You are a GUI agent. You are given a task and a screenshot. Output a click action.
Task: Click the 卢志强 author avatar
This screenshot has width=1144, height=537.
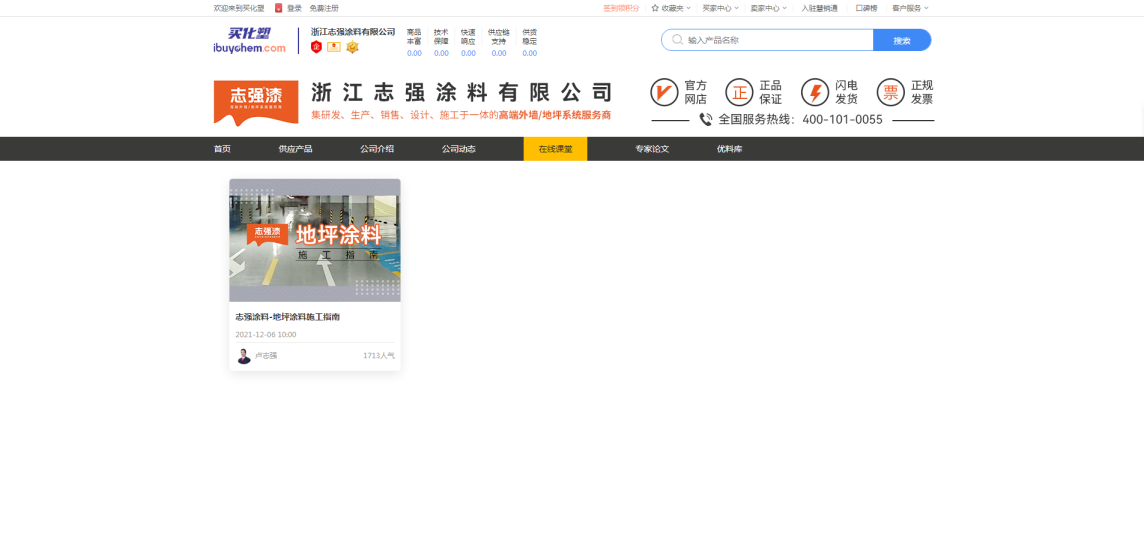click(244, 356)
